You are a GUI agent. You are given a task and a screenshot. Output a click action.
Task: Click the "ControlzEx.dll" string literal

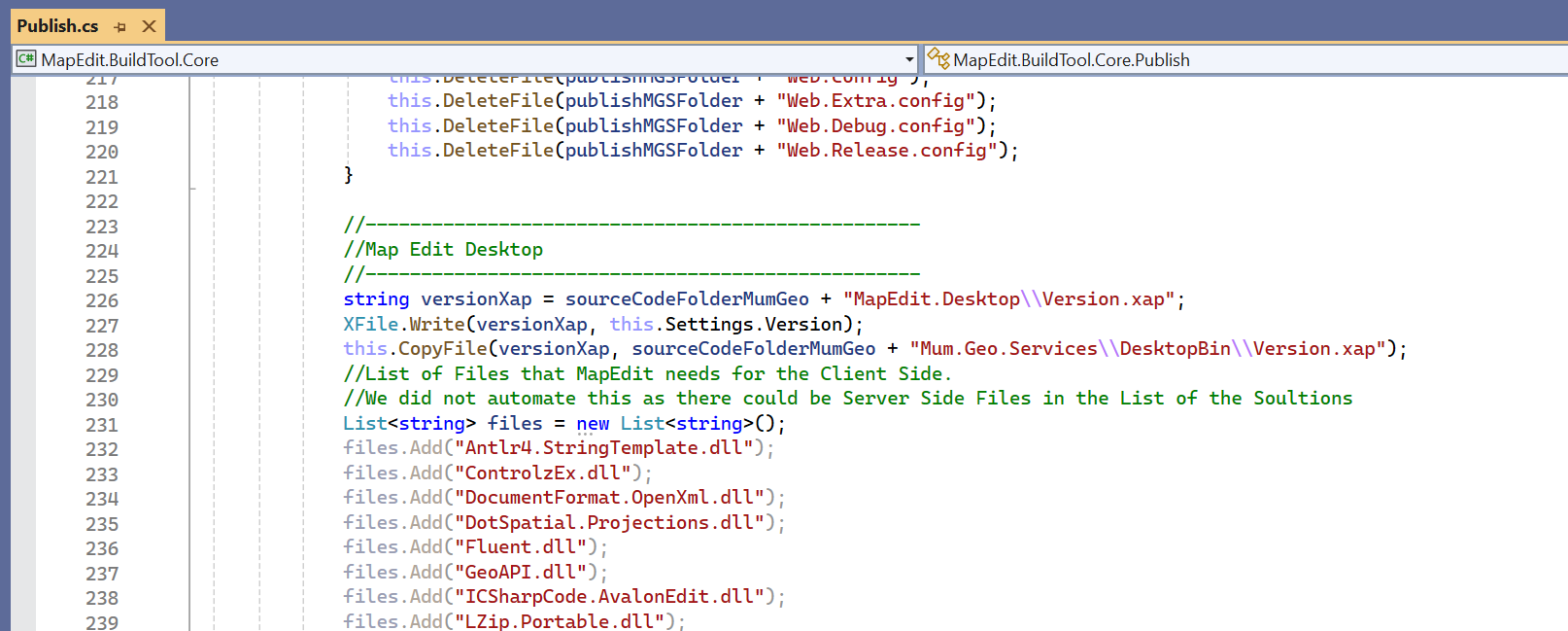coord(542,473)
